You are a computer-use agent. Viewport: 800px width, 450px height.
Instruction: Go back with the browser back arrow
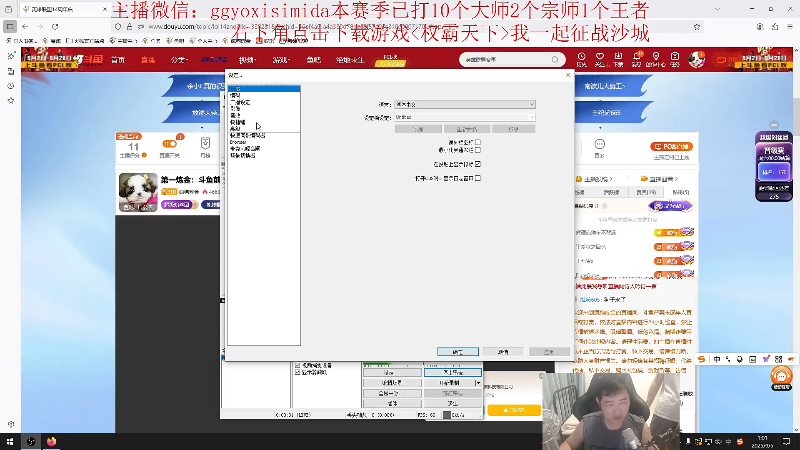point(25,27)
